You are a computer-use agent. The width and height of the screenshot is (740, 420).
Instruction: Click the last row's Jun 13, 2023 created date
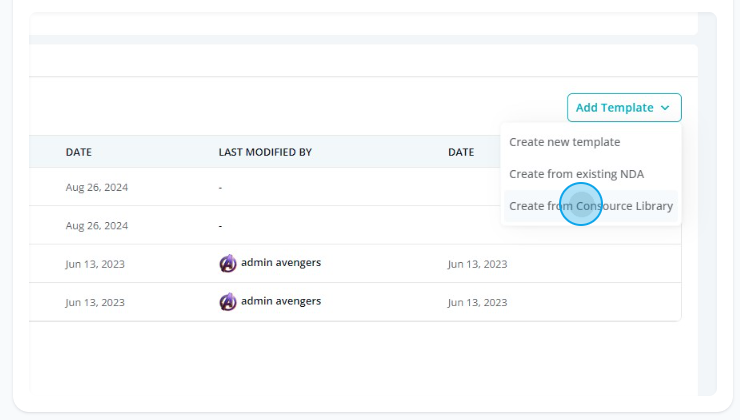95,302
